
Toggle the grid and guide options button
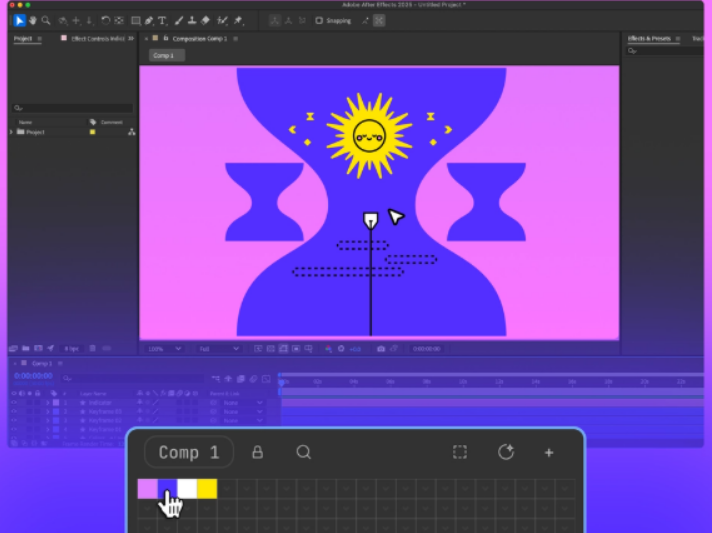click(309, 349)
